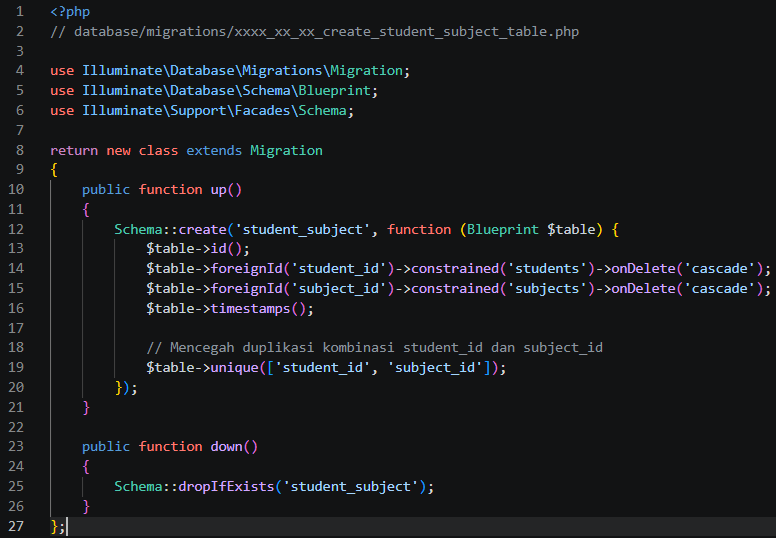
Task: Click the closing '});' on line 20
Action: [126, 388]
